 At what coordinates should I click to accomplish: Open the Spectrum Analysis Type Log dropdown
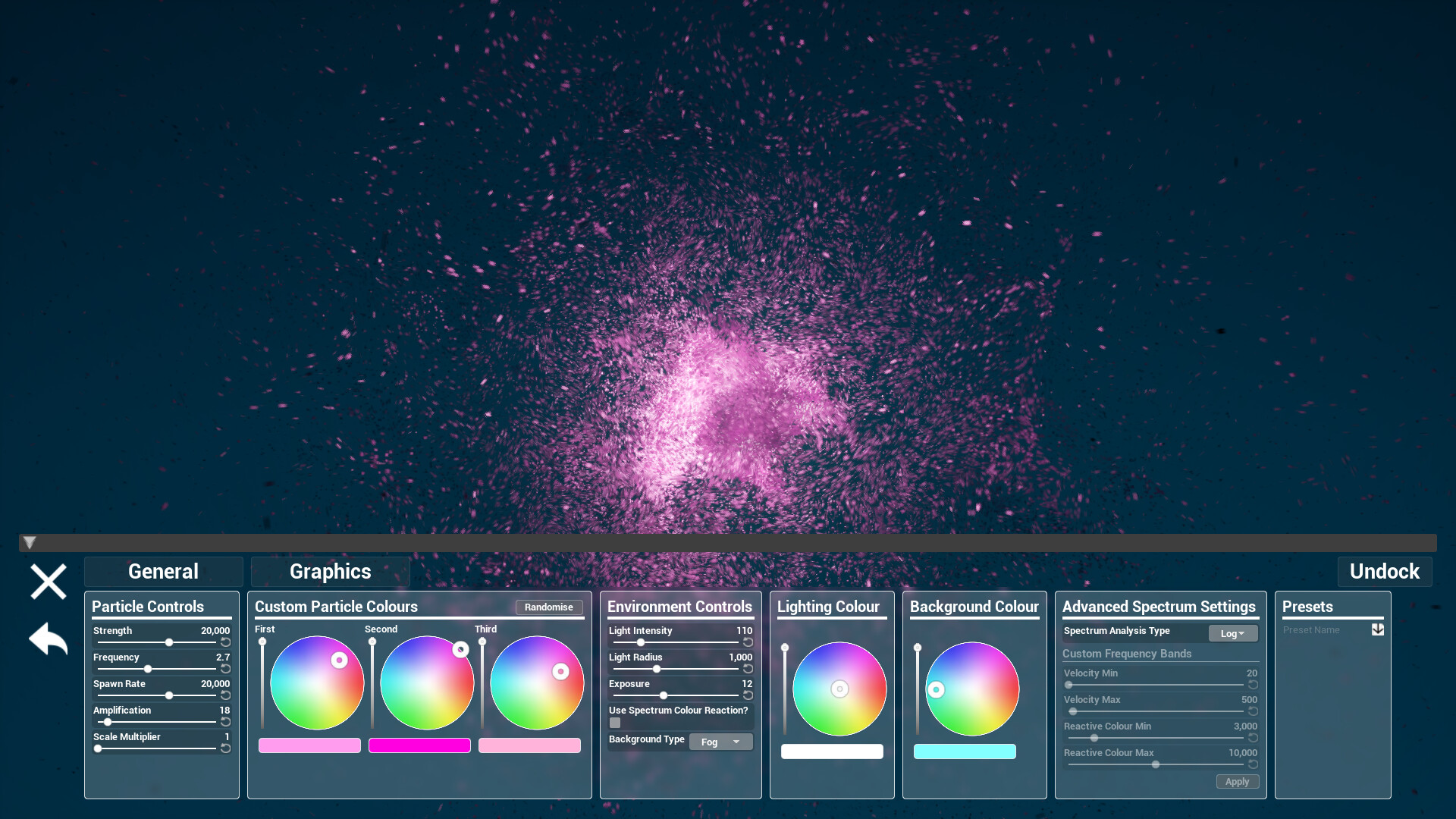(x=1233, y=633)
